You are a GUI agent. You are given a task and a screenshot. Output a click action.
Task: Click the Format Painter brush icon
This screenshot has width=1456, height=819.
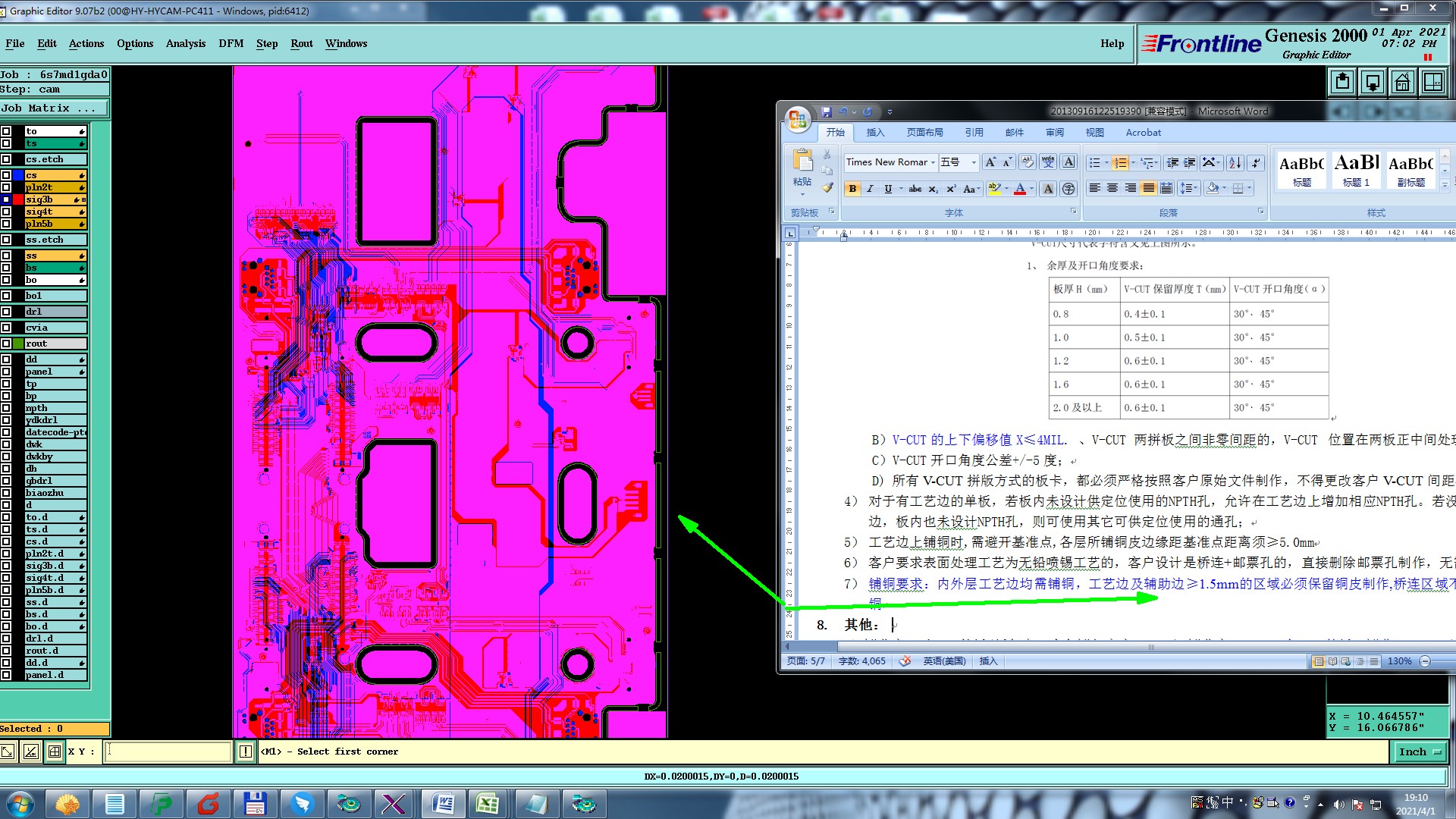coord(827,187)
